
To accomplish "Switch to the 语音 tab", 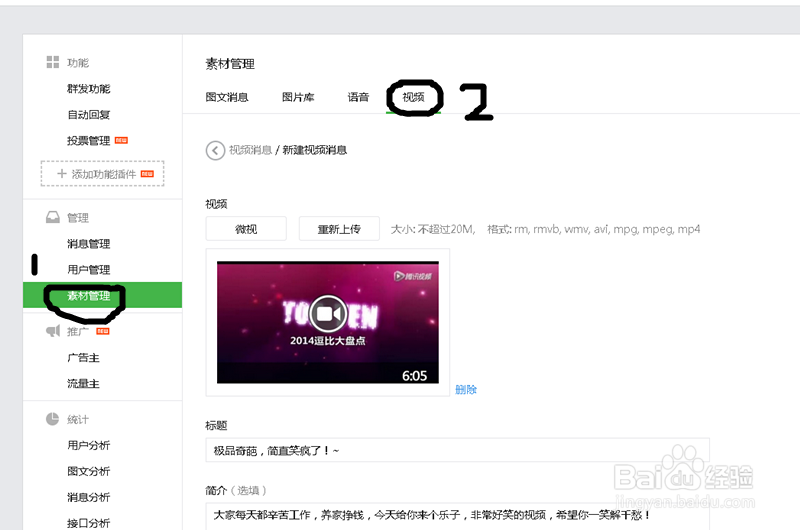I will (x=358, y=97).
